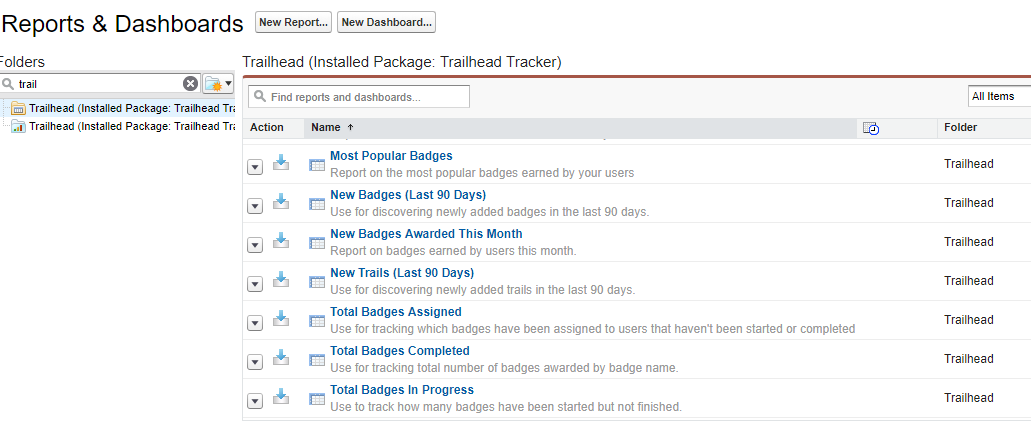The height and width of the screenshot is (421, 1031).
Task: Click report type icon for Total Badges In Progress
Action: coord(317,399)
